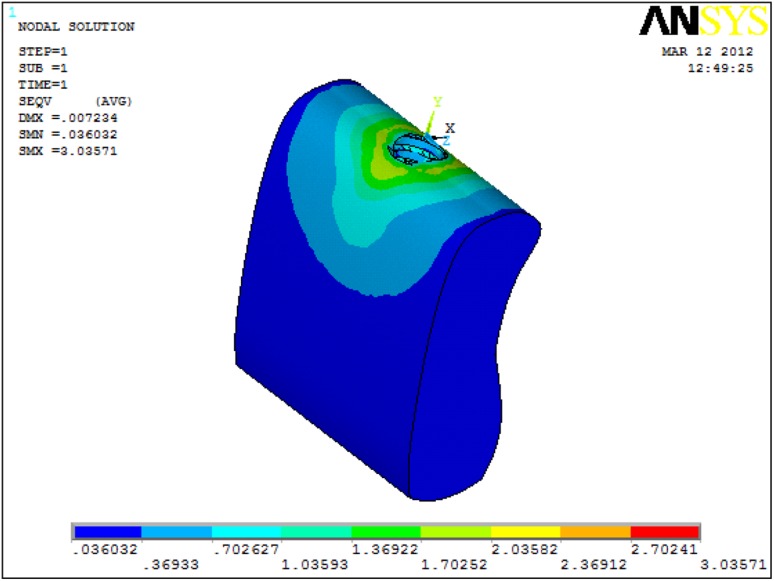This screenshot has width=774, height=581.
Task: Click the red legend color band
Action: (664, 532)
